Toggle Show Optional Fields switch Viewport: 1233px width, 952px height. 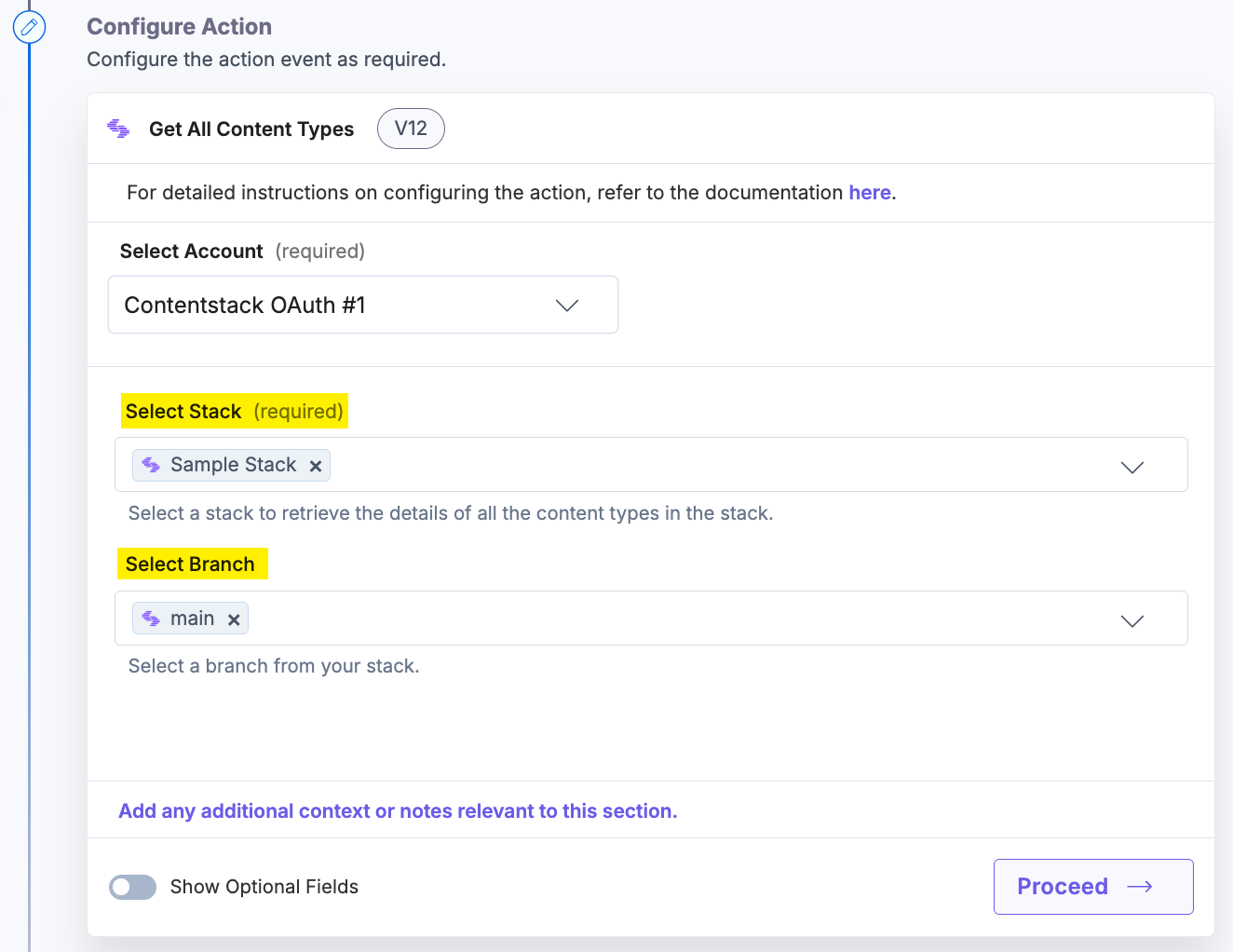132,887
